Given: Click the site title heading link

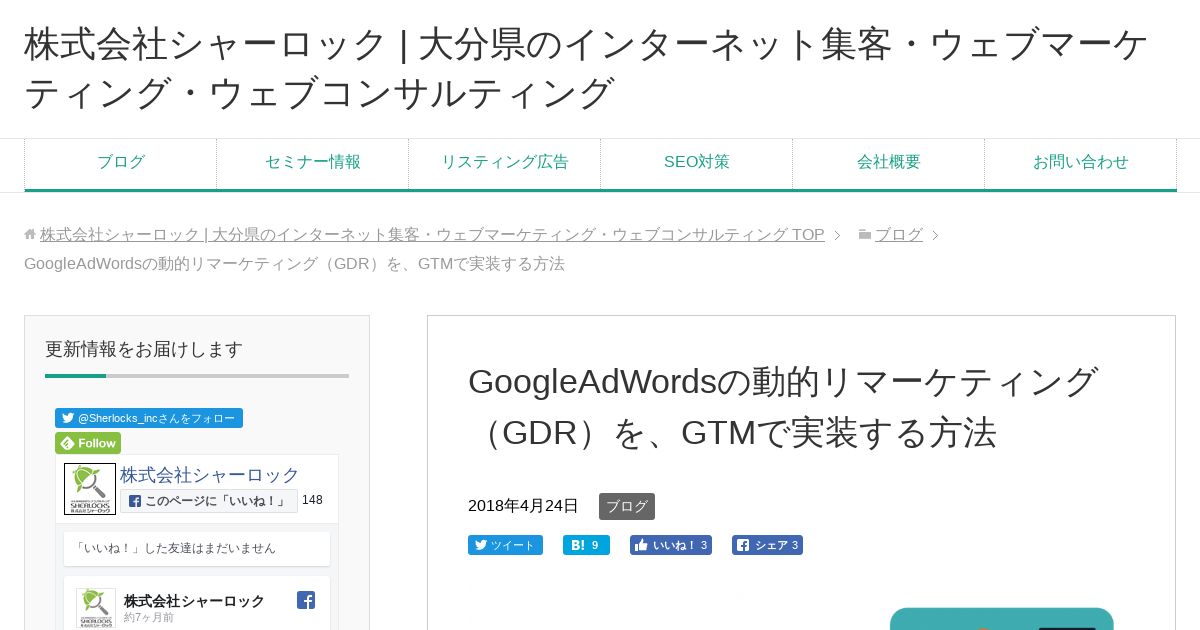Looking at the screenshot, I should (x=586, y=69).
